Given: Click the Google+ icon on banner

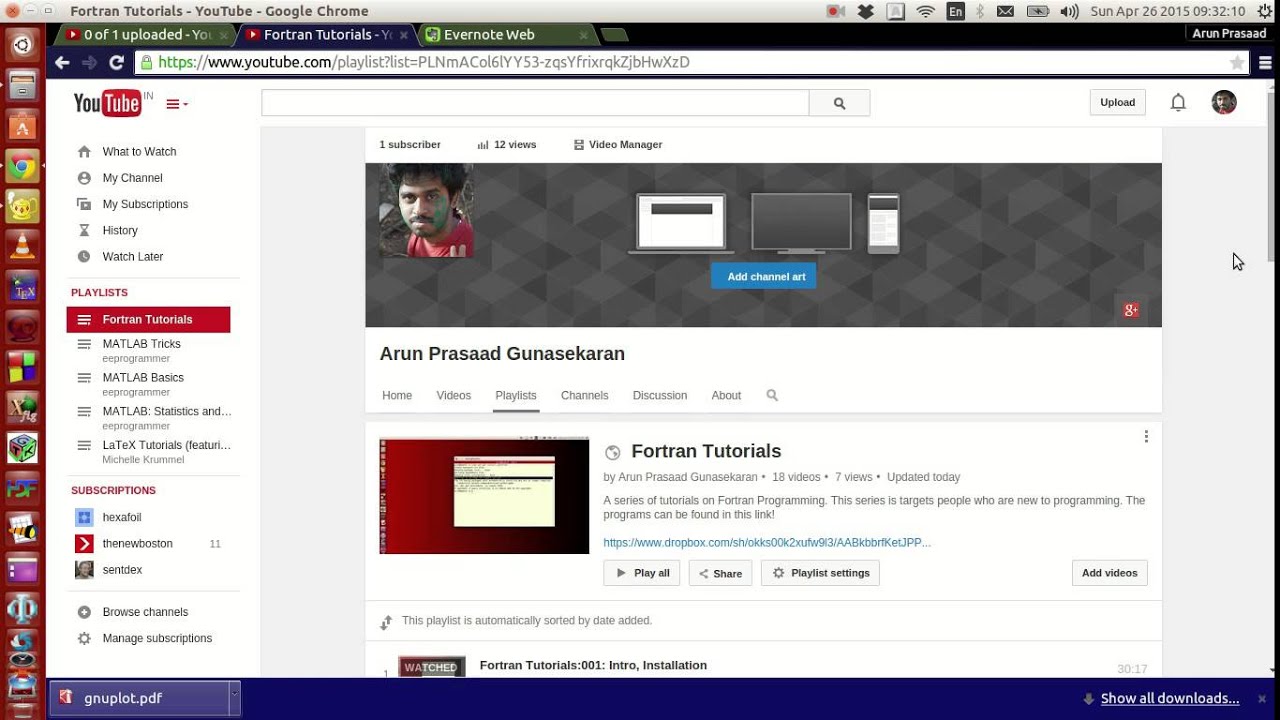Looking at the screenshot, I should [1131, 310].
